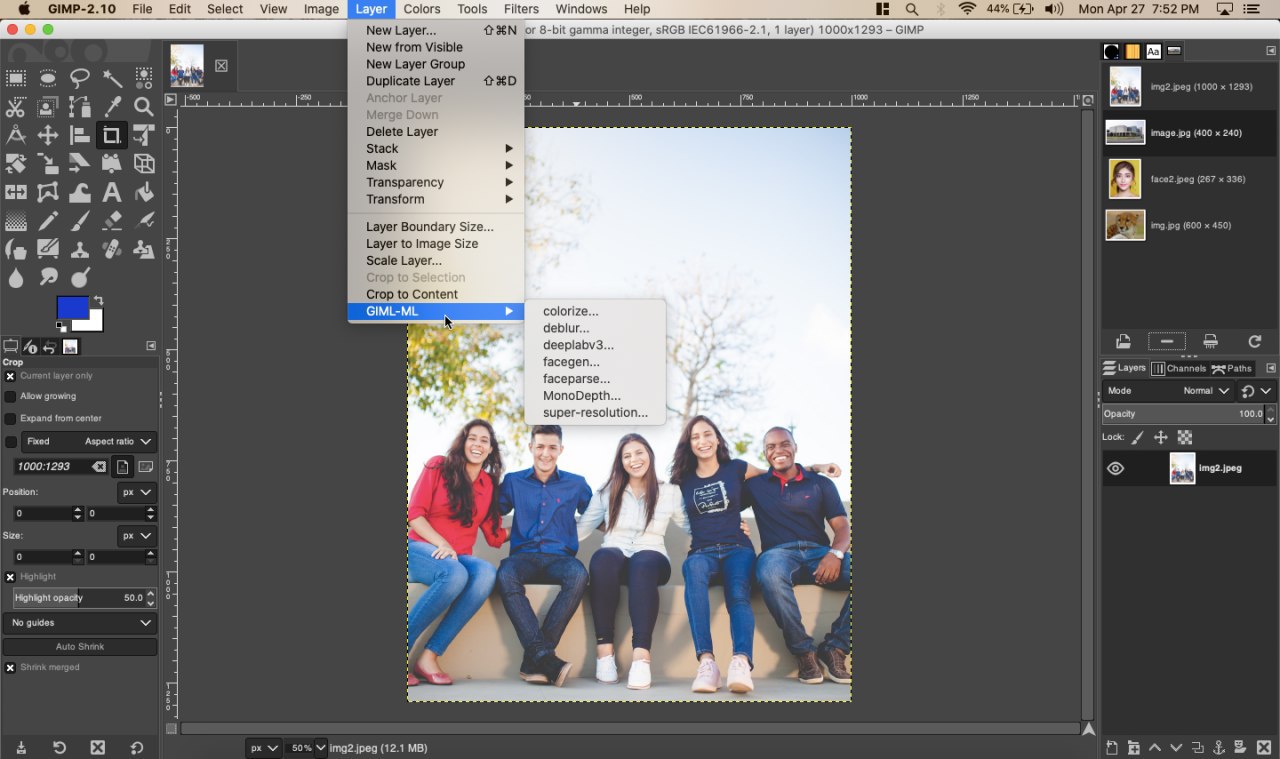Viewport: 1280px width, 759px height.
Task: Select the Text tool in toolbox
Action: point(112,193)
